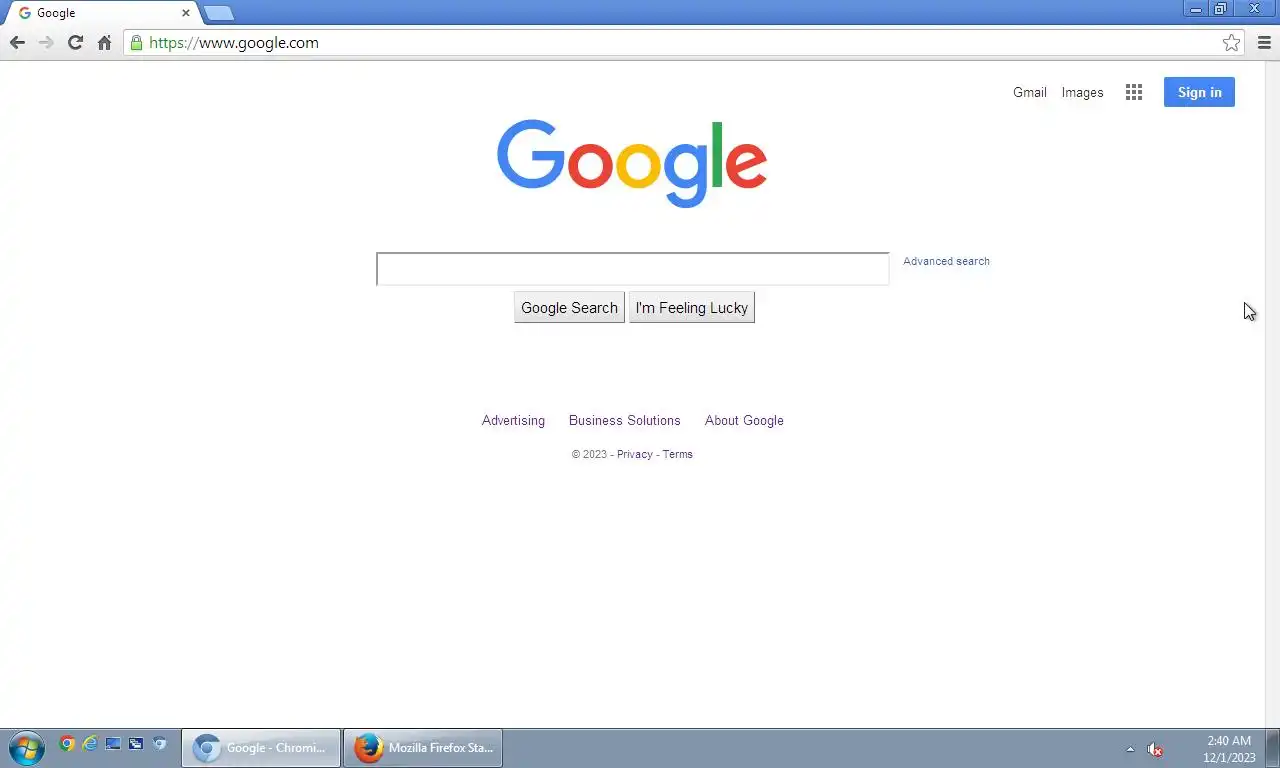The image size is (1280, 768).
Task: Restore down the Chromium window
Action: click(1220, 9)
